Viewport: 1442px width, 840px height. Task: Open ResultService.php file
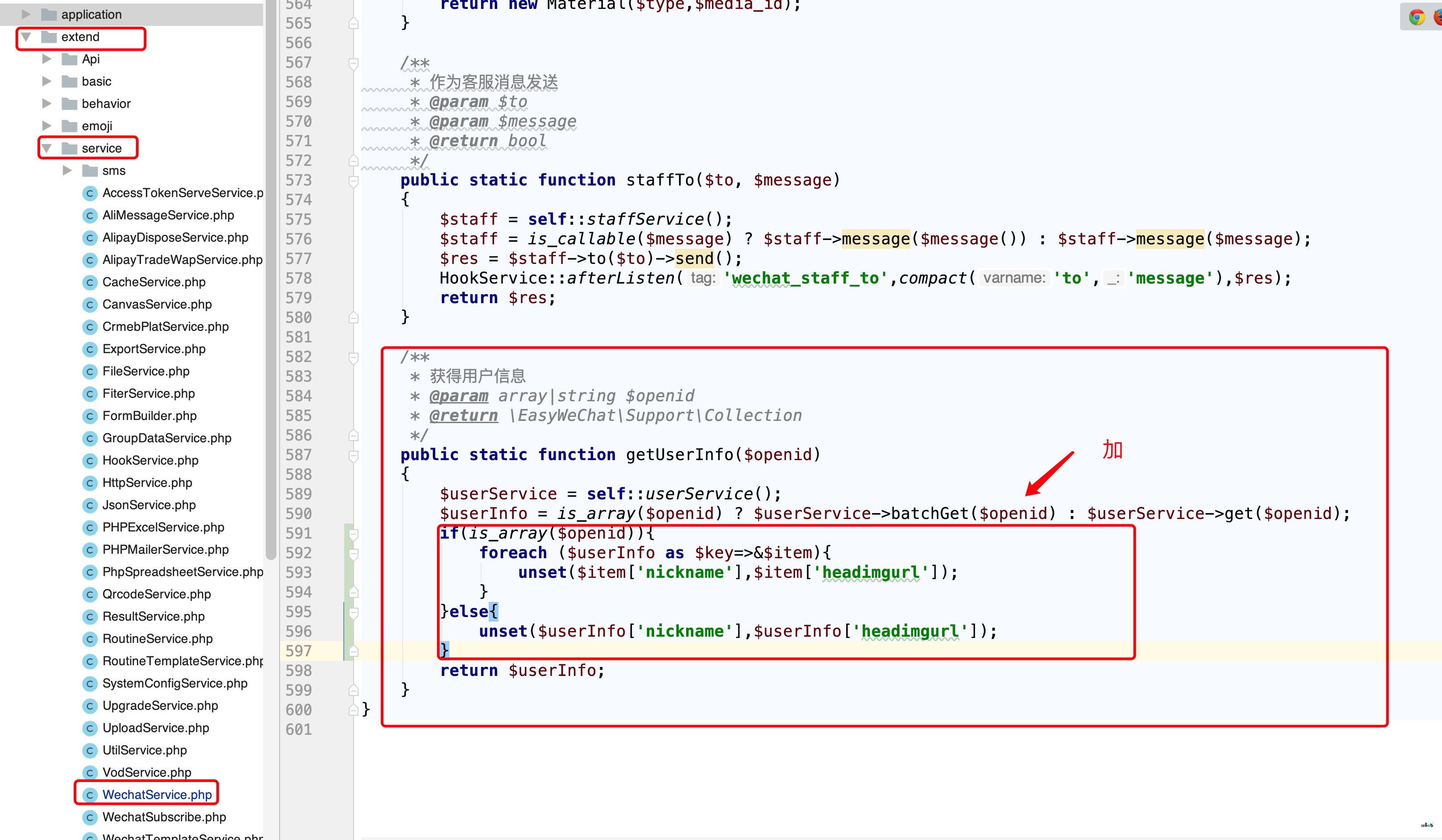tap(153, 616)
